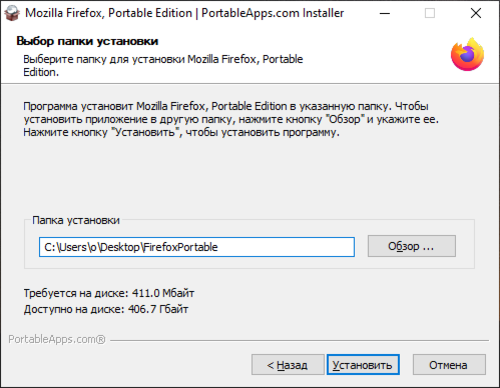Click the "Доступно на диске: 406.7 Гбайт" text

[106, 309]
